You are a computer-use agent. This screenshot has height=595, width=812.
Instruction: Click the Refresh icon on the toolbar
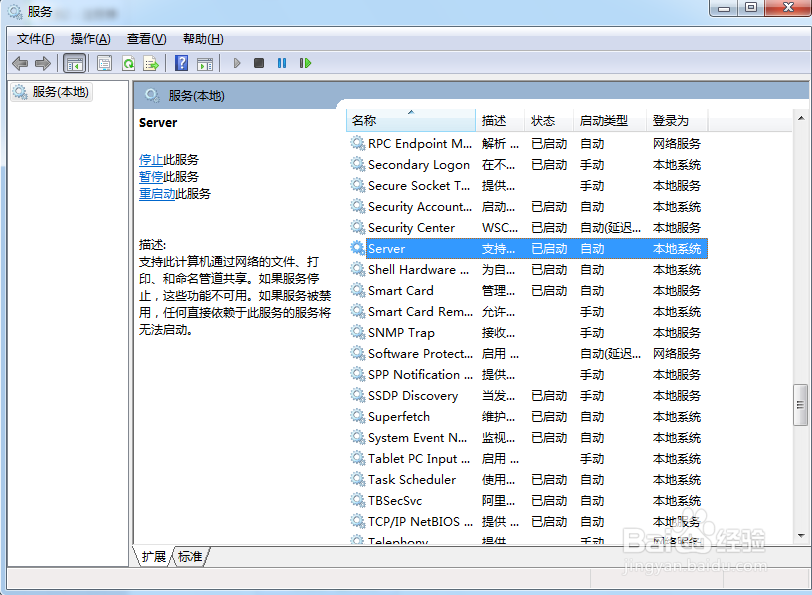130,63
